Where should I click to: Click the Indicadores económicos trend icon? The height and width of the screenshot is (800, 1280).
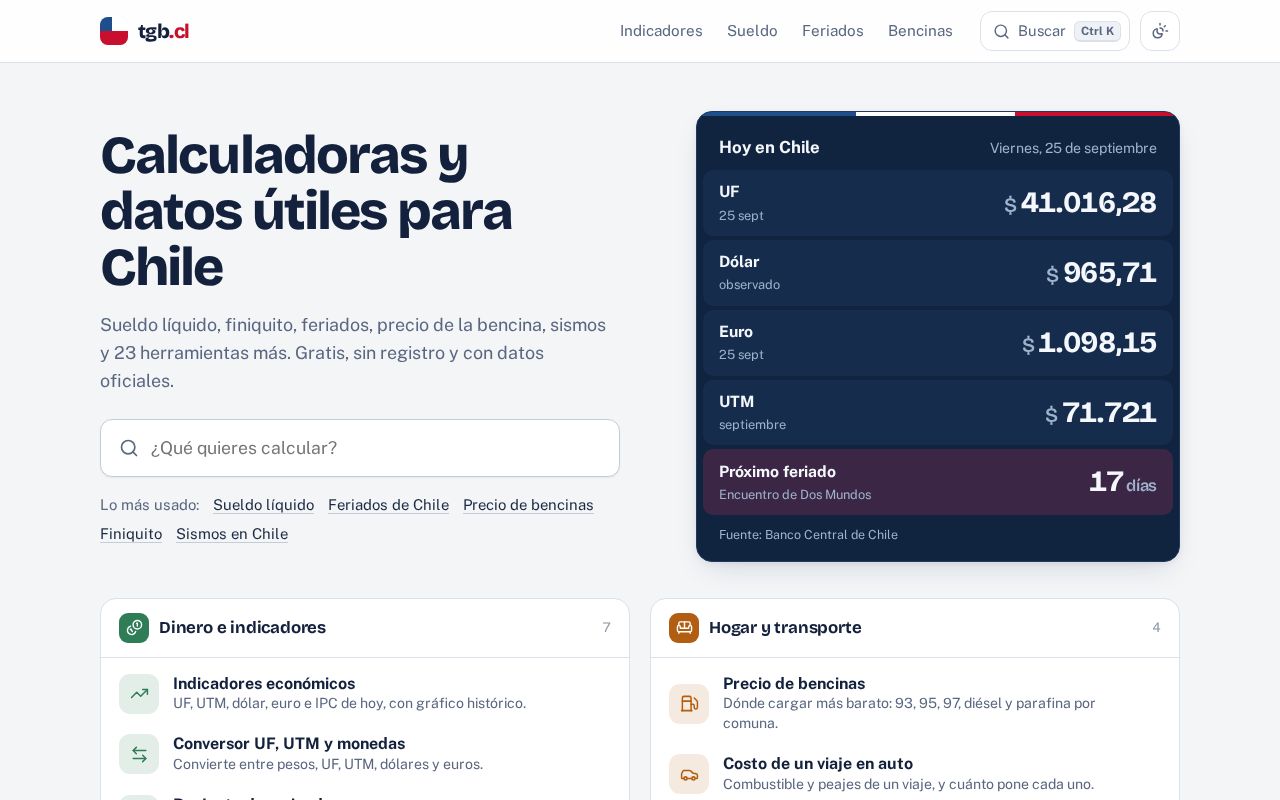coord(139,694)
